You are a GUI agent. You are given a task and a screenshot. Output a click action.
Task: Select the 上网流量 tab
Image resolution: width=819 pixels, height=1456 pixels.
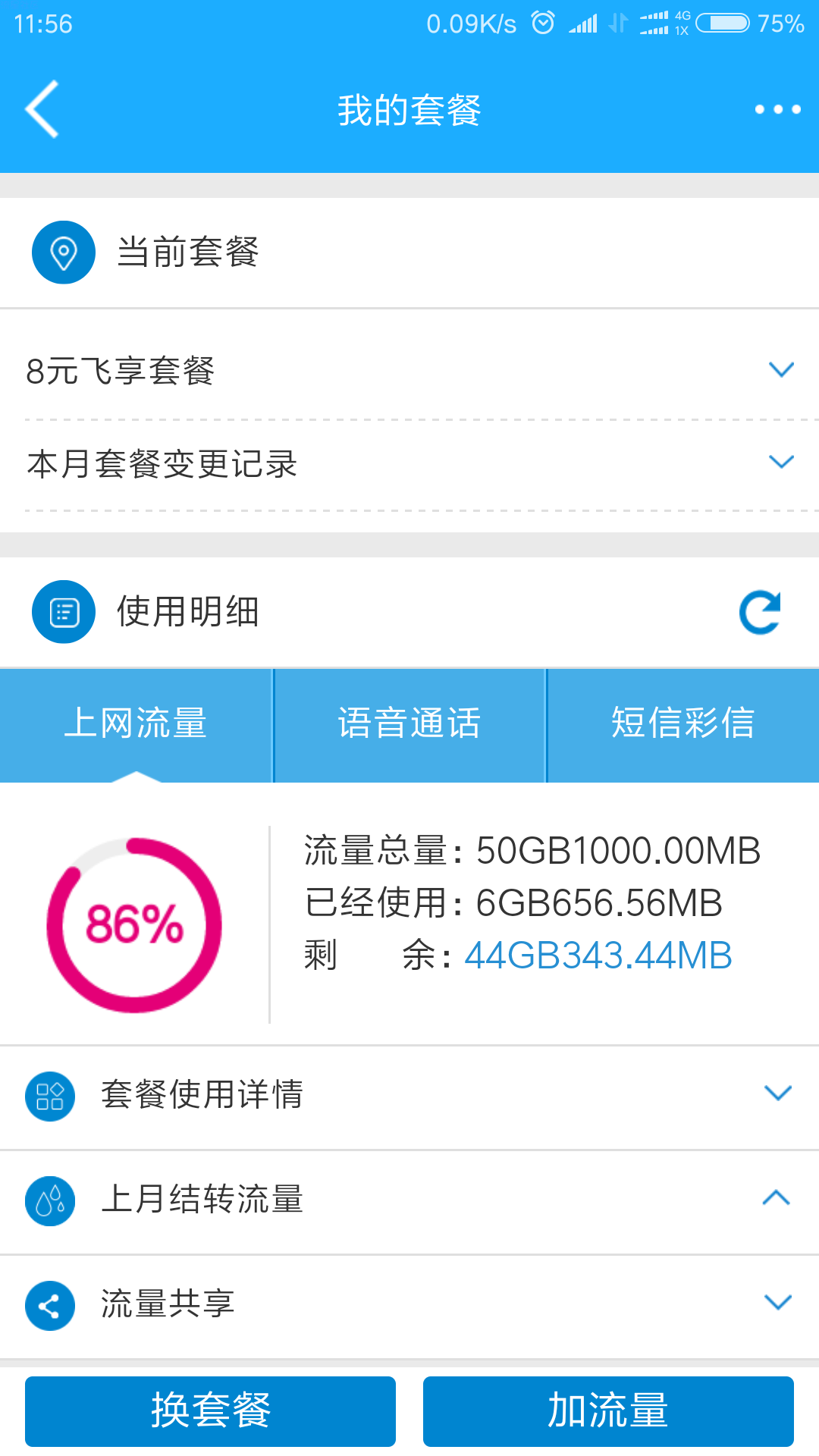tap(136, 725)
